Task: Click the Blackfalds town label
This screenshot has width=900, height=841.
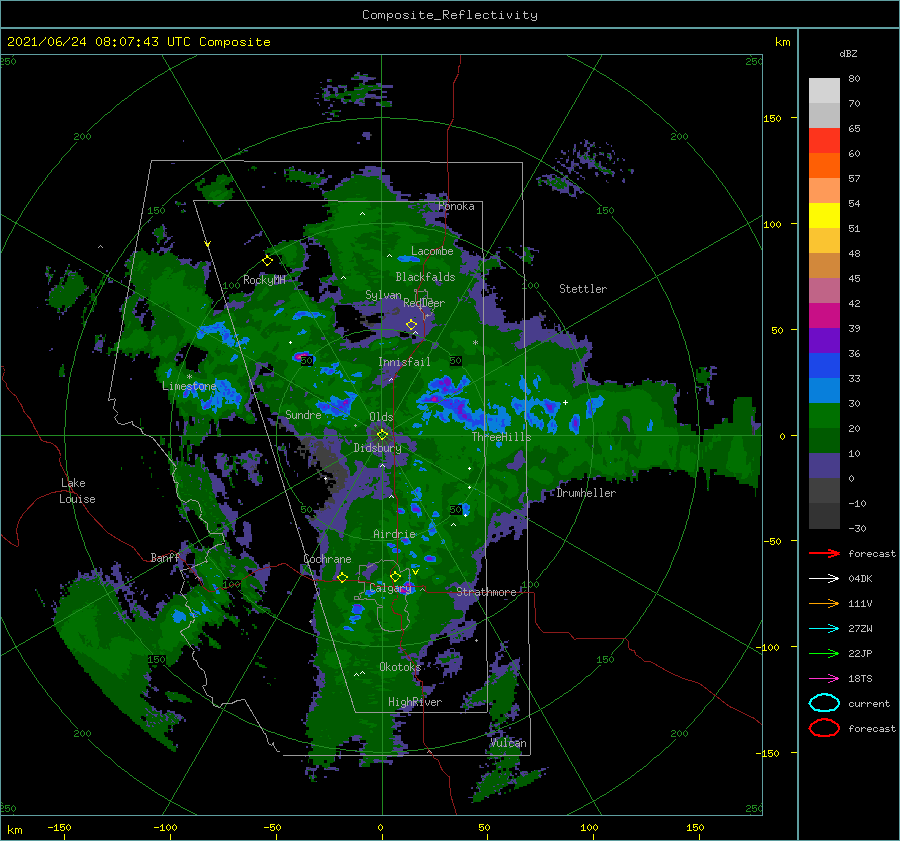Action: [425, 277]
